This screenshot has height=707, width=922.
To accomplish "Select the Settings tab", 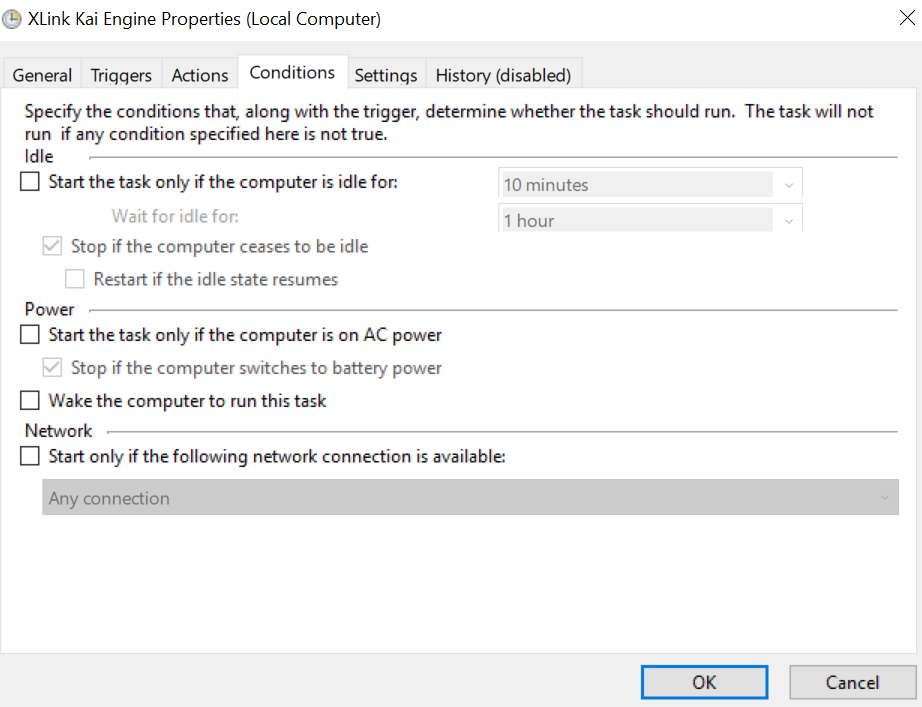I will pyautogui.click(x=386, y=75).
